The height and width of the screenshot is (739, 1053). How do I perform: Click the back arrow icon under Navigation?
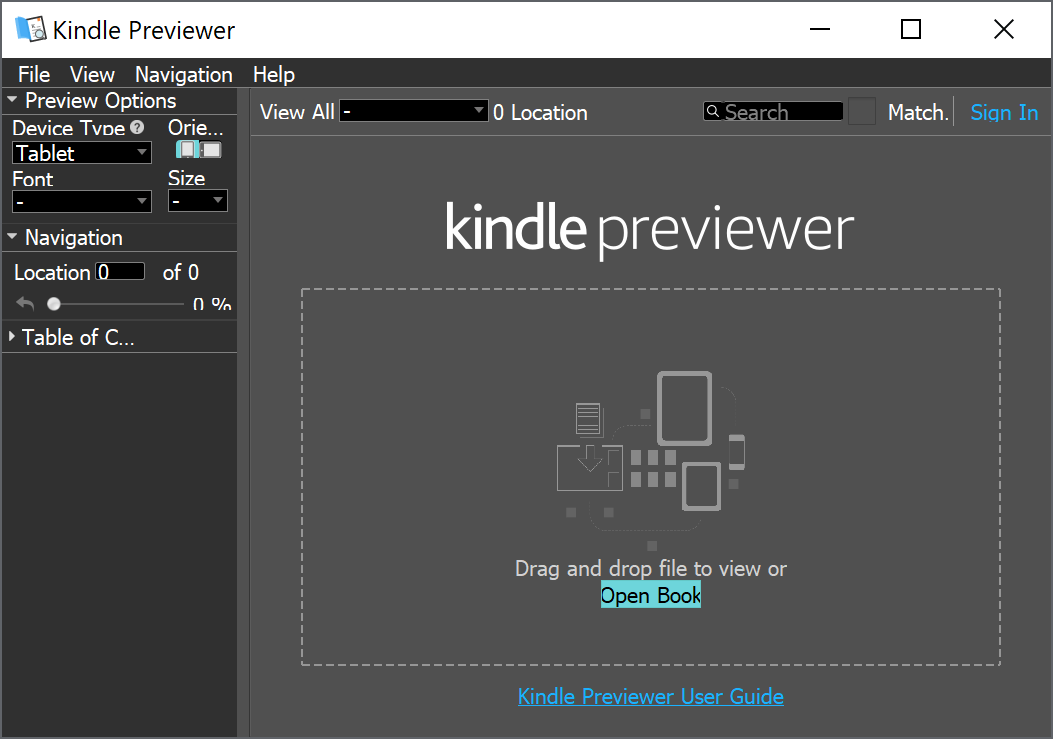point(26,304)
